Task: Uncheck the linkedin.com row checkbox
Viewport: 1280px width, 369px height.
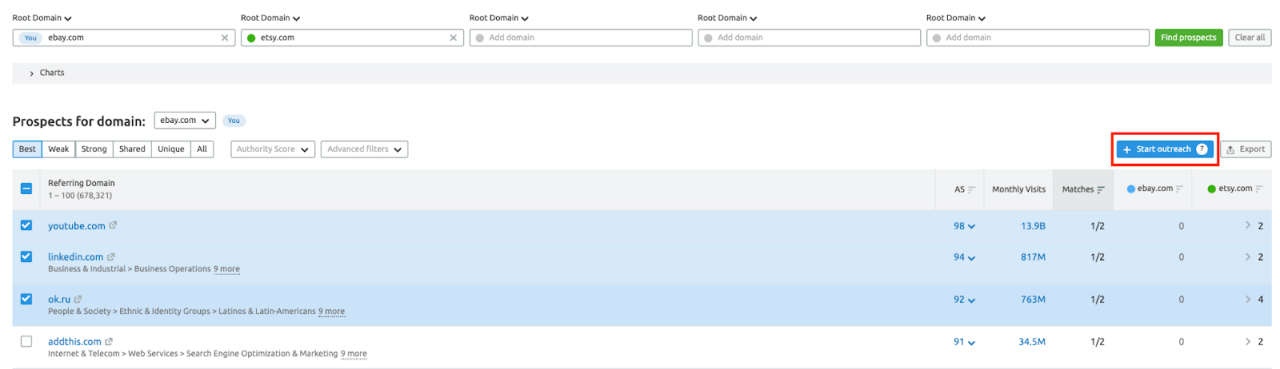Action: (x=26, y=257)
